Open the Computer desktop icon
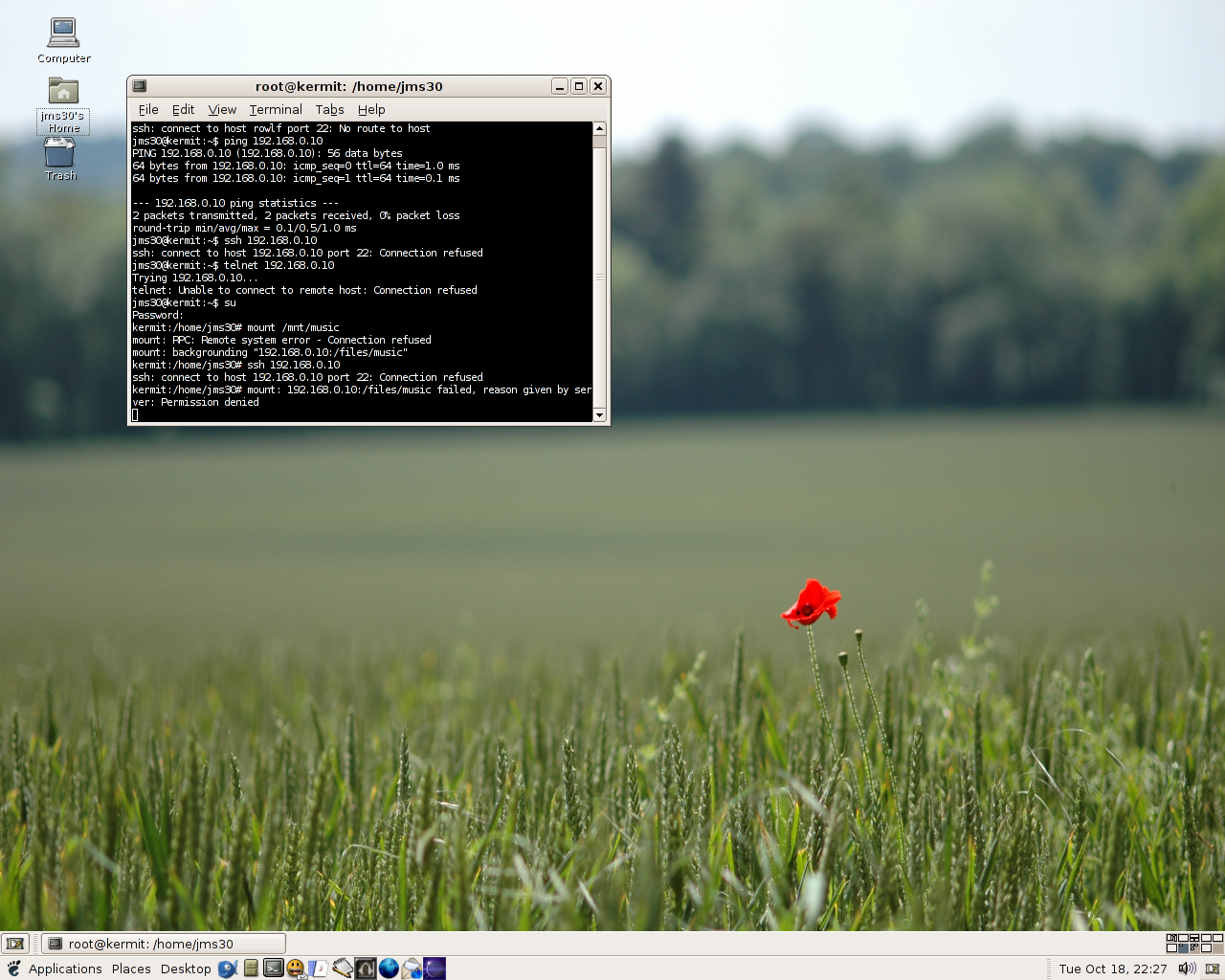Image resolution: width=1225 pixels, height=980 pixels. click(63, 41)
